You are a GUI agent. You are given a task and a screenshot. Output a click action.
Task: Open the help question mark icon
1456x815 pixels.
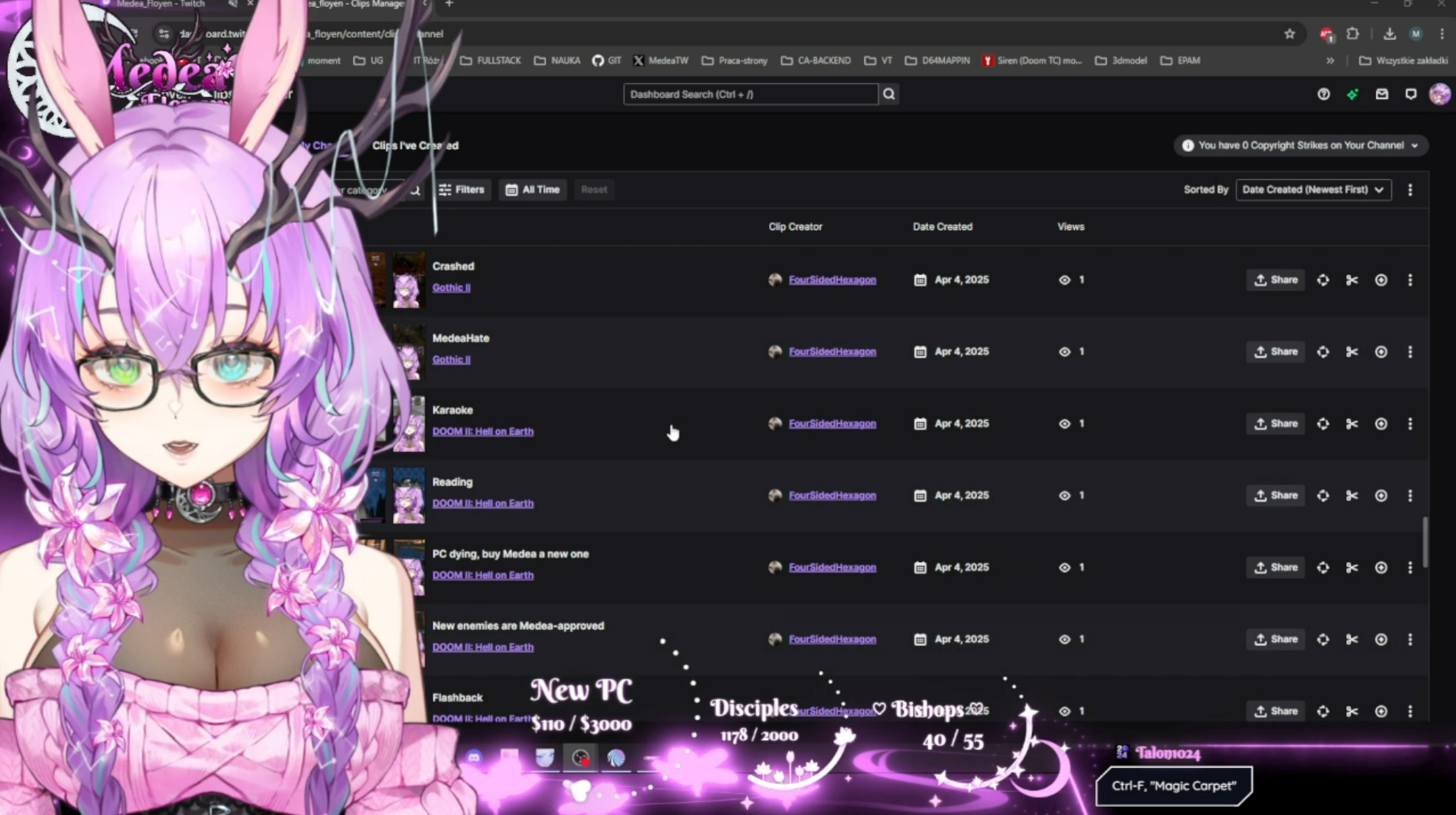(1323, 94)
